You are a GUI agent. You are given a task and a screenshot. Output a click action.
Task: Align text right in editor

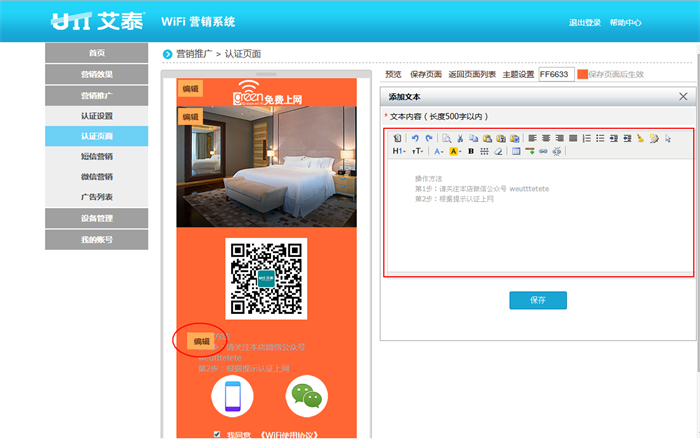[x=560, y=138]
